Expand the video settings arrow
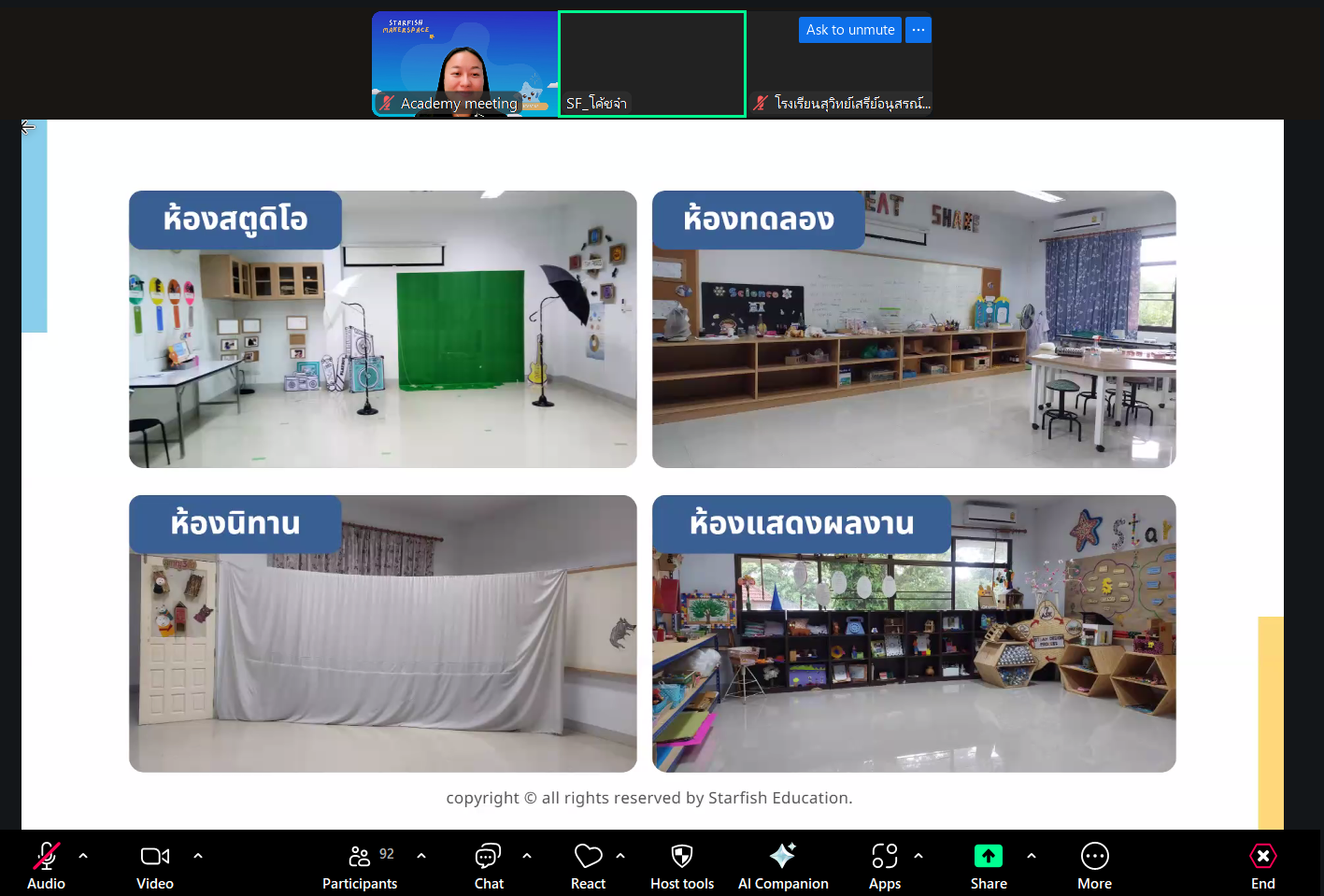 tap(198, 855)
